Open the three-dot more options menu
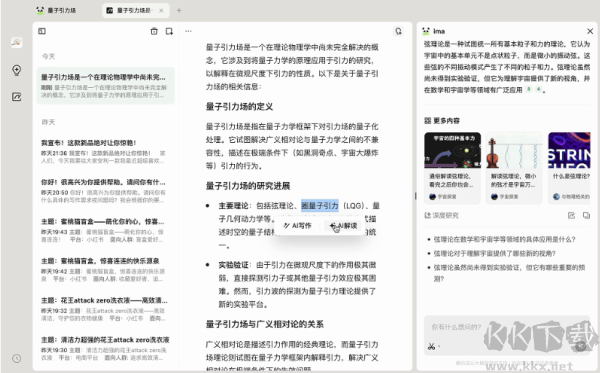The image size is (600, 373). coord(188,31)
